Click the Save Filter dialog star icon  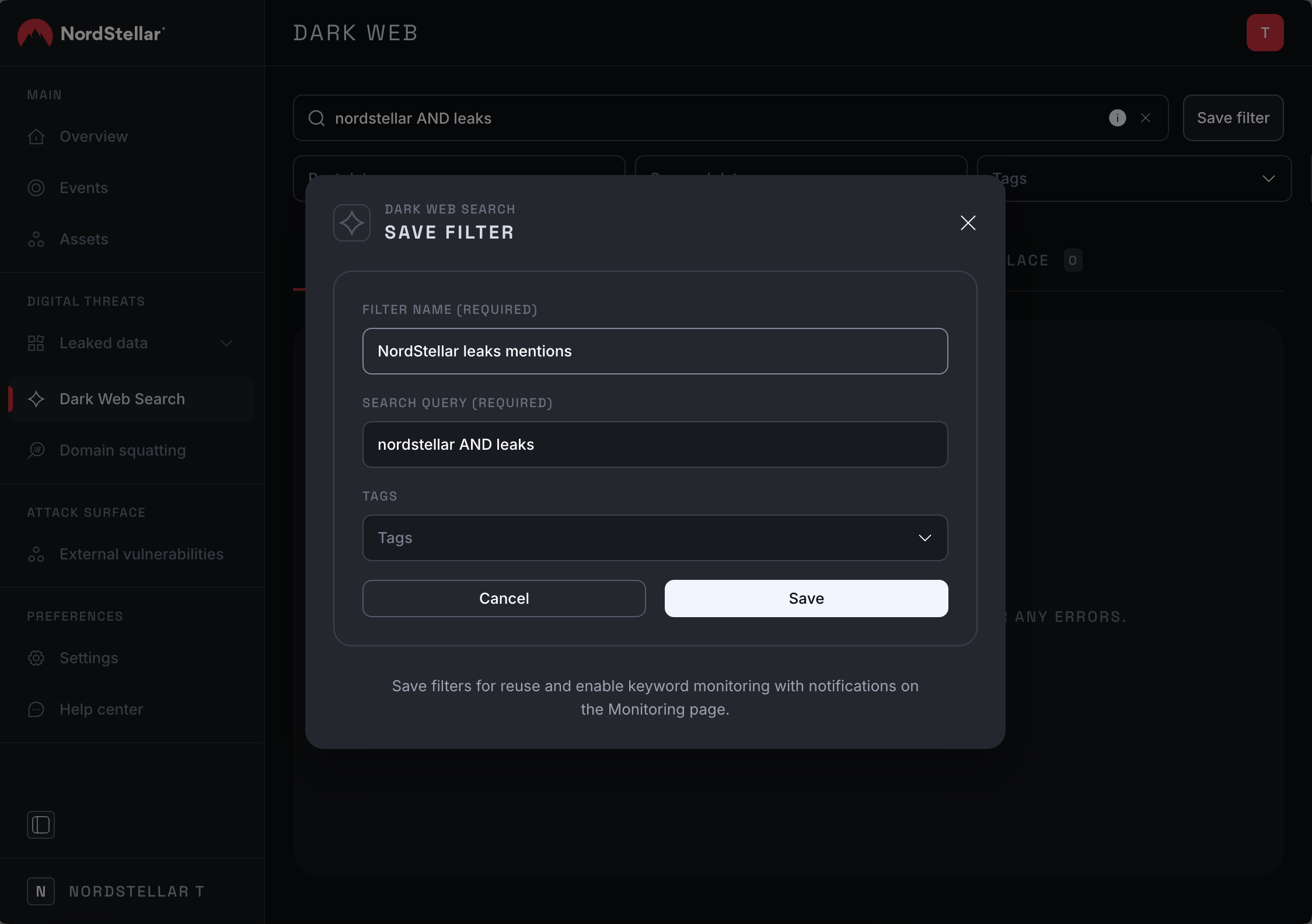tap(352, 223)
